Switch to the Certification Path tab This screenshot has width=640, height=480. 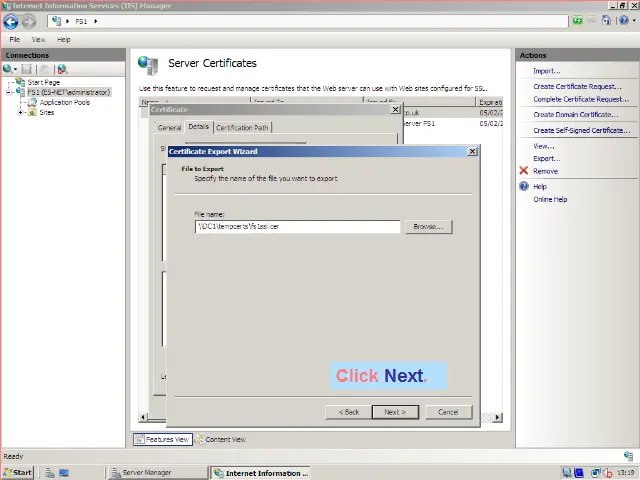242,128
